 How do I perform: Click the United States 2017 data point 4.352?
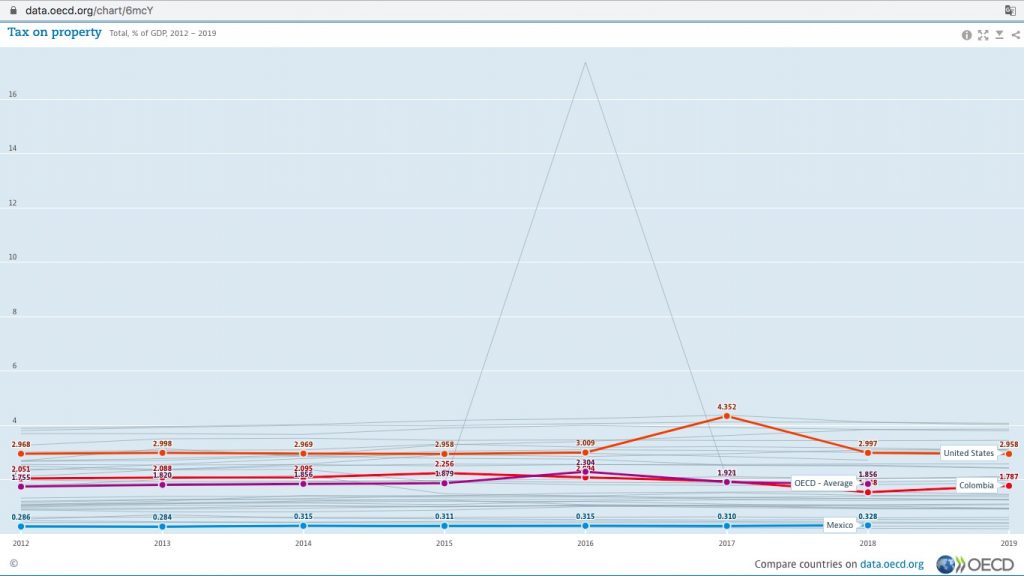[x=727, y=416]
